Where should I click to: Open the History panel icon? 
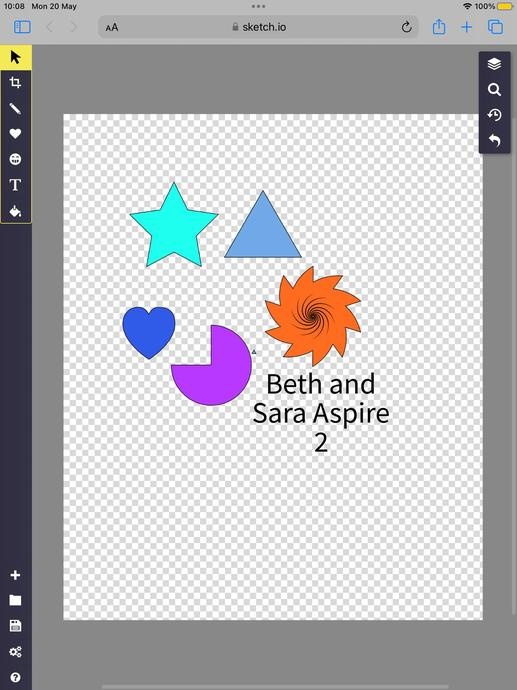tap(495, 115)
